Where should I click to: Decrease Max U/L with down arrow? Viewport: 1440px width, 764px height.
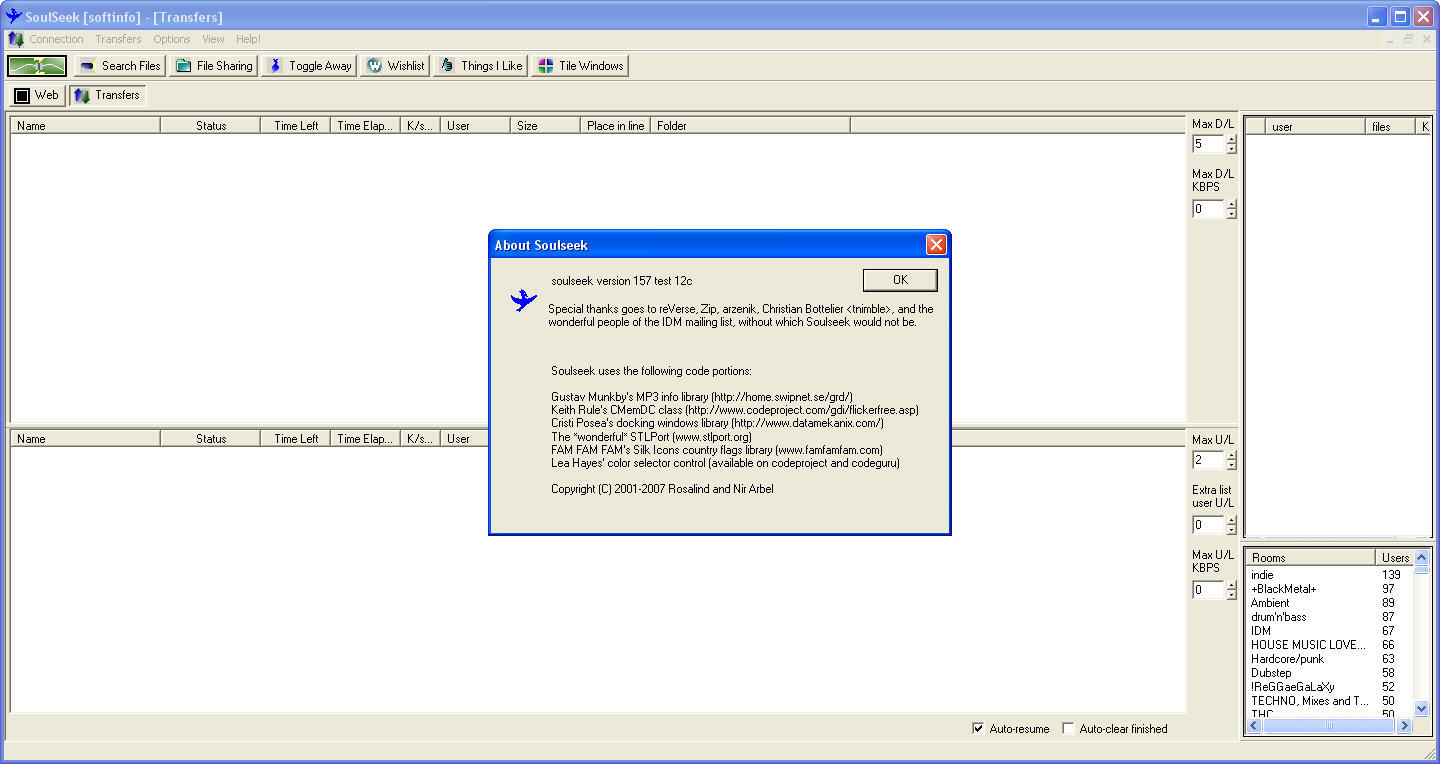coord(1231,465)
